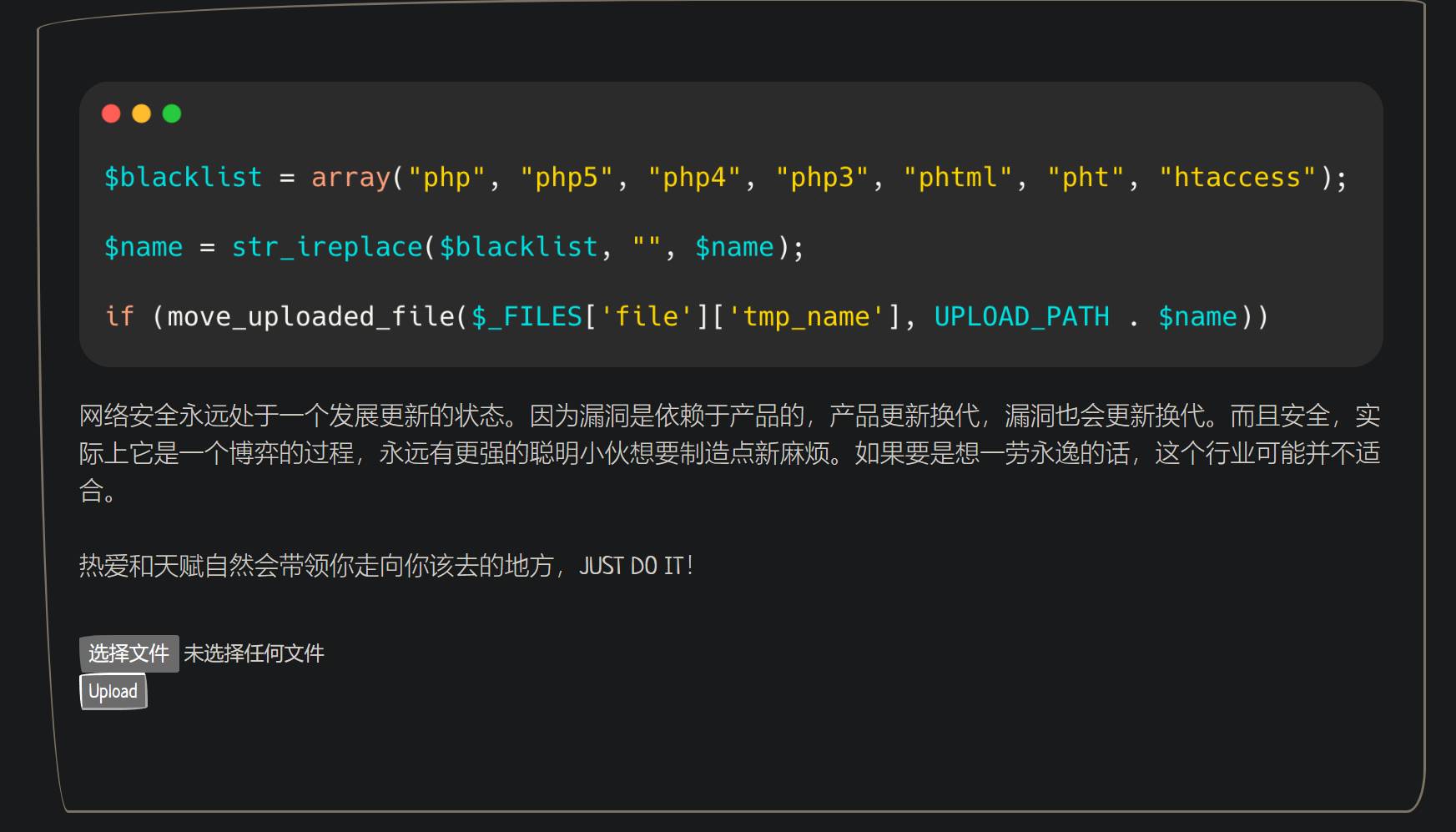Click the if keyword in code

point(119,317)
